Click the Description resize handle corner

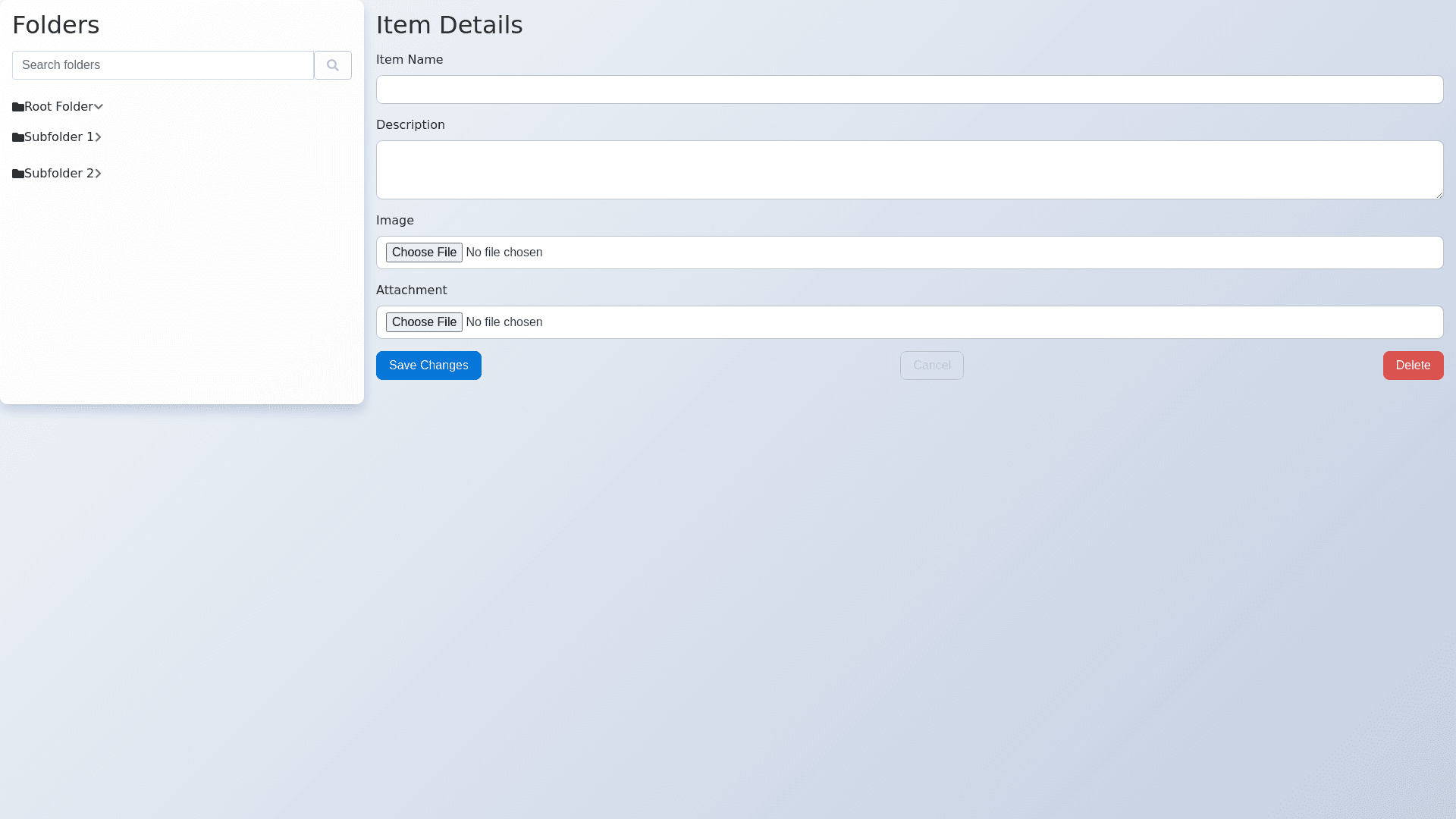tap(1439, 195)
